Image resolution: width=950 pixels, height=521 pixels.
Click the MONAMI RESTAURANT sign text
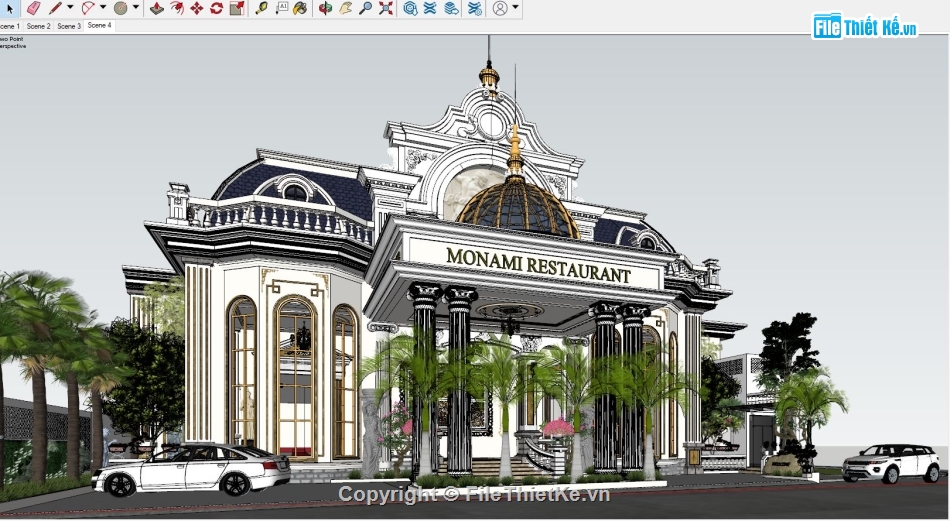[x=538, y=265]
